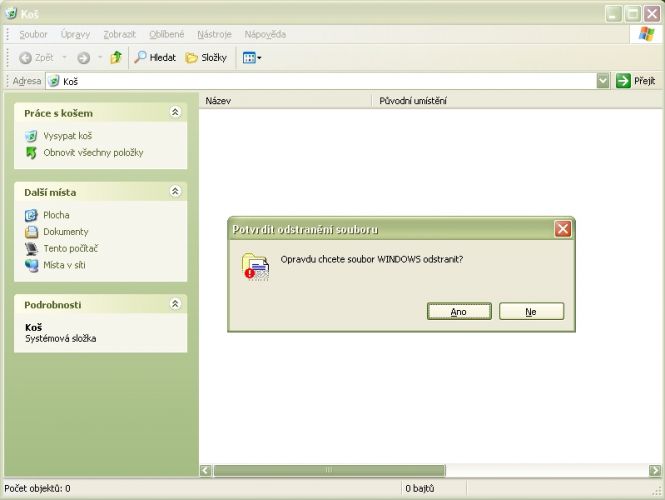
Task: Open Plocha desktop link
Action: coord(56,215)
